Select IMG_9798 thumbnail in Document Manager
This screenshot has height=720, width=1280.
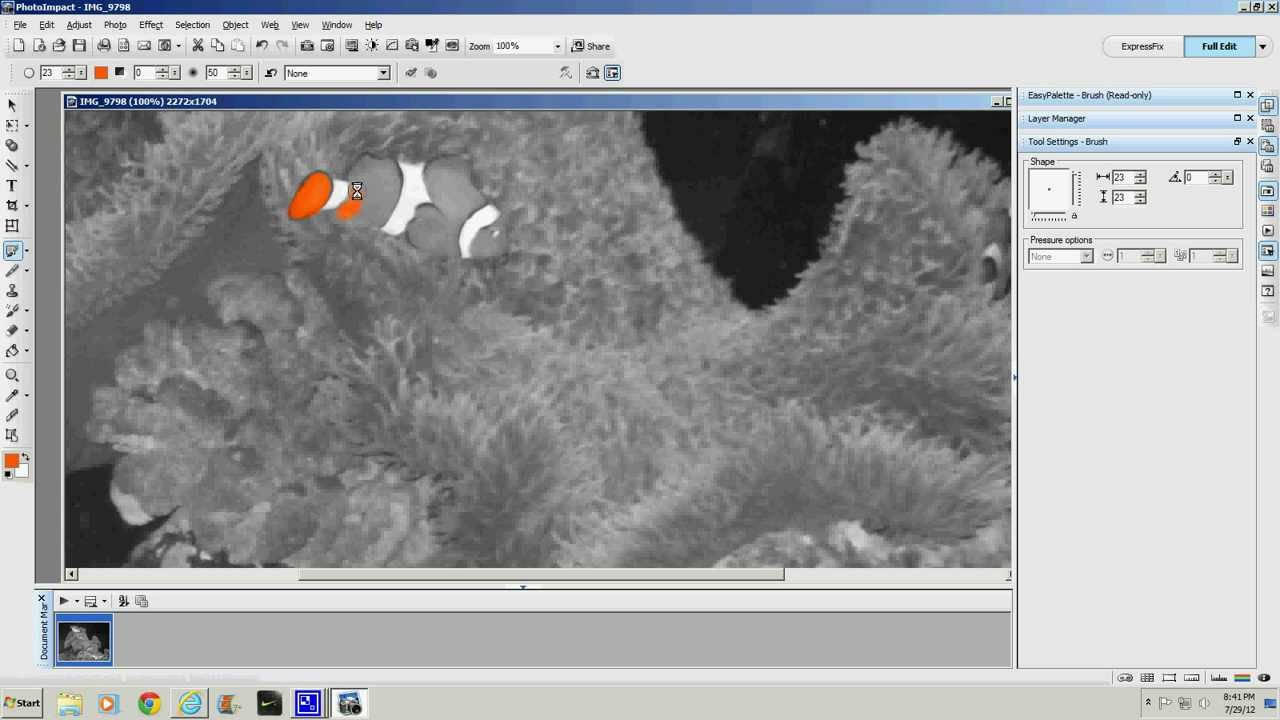pyautogui.click(x=84, y=641)
